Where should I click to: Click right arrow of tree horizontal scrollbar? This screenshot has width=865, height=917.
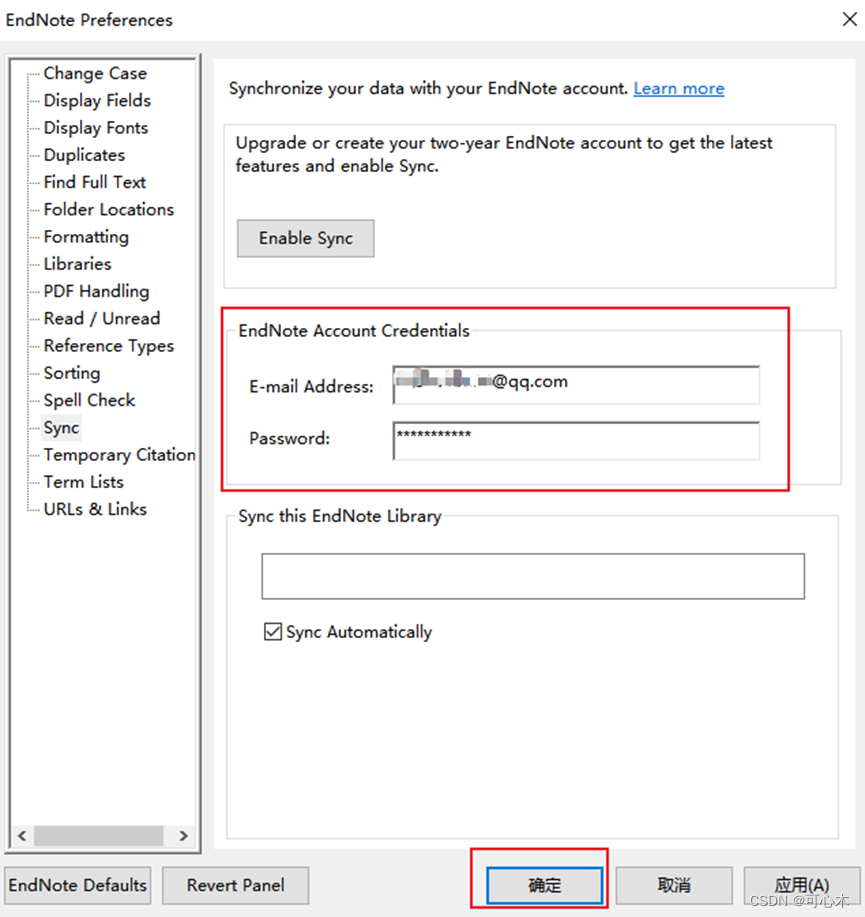tap(183, 836)
